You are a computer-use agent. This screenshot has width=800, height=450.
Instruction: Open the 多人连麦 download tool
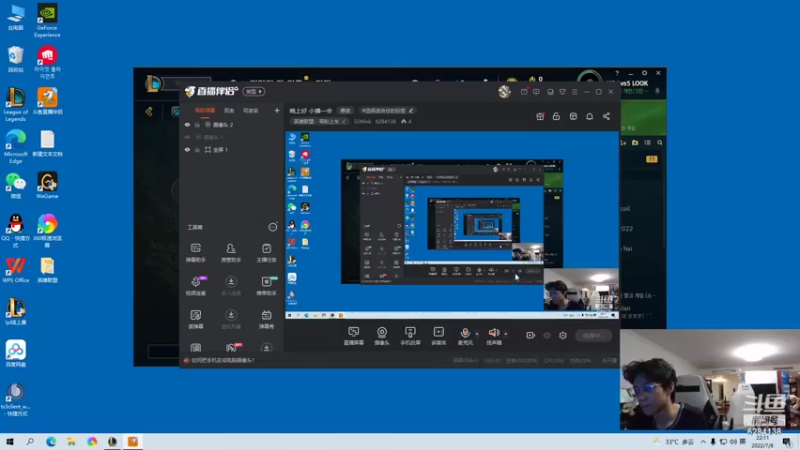231,286
